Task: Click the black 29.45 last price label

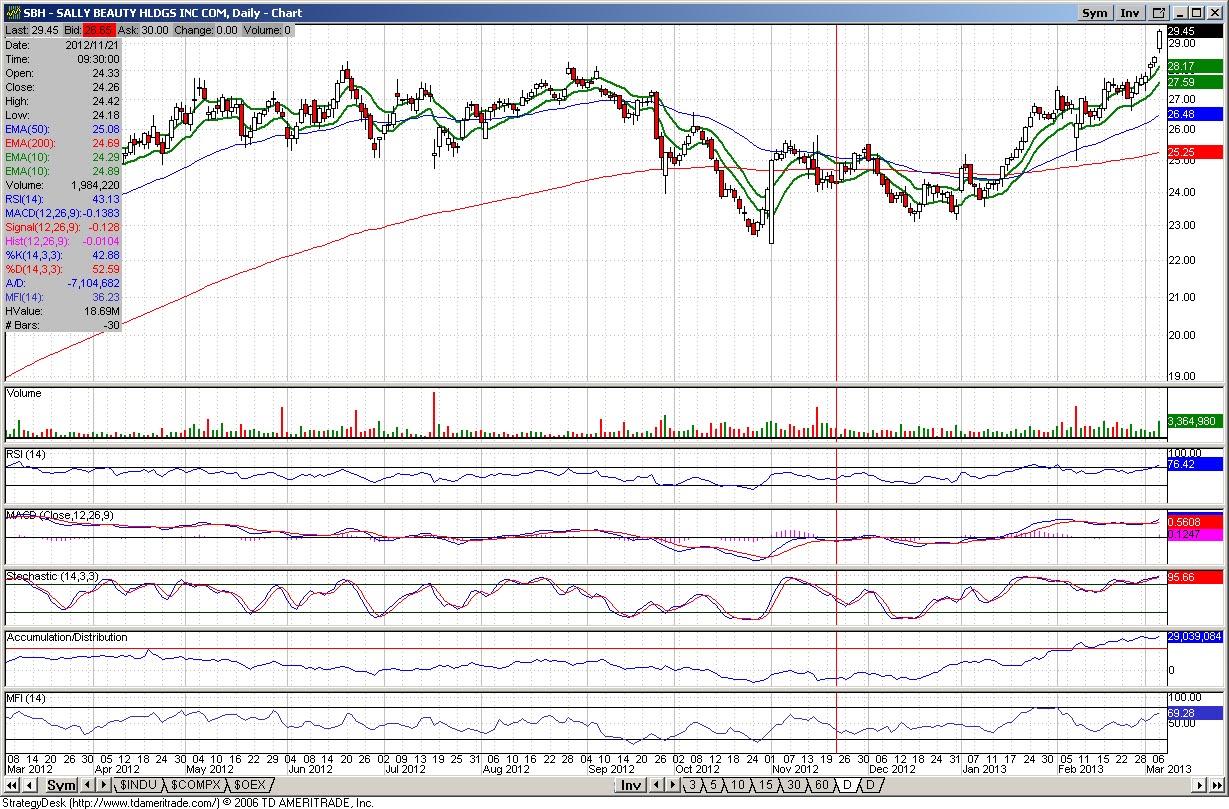Action: click(x=1195, y=31)
